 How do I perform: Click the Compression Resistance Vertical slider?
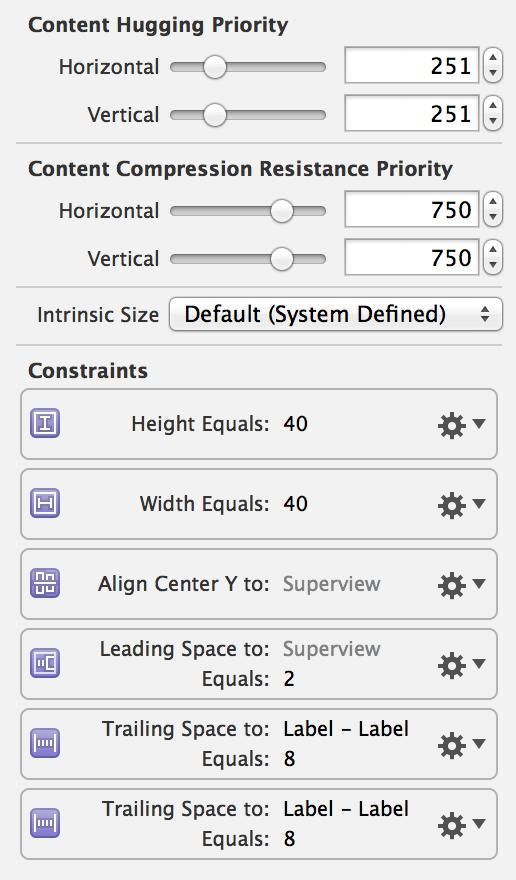point(248,259)
